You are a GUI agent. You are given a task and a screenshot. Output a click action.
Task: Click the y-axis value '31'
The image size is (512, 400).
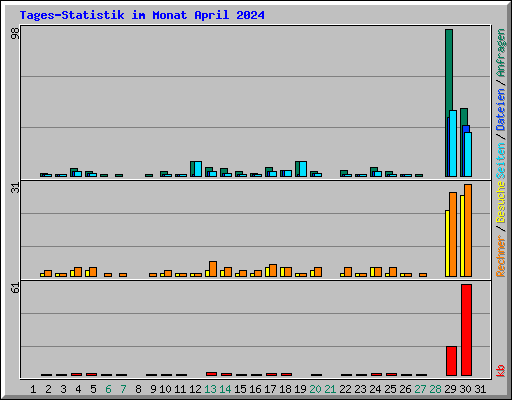(x=15, y=188)
